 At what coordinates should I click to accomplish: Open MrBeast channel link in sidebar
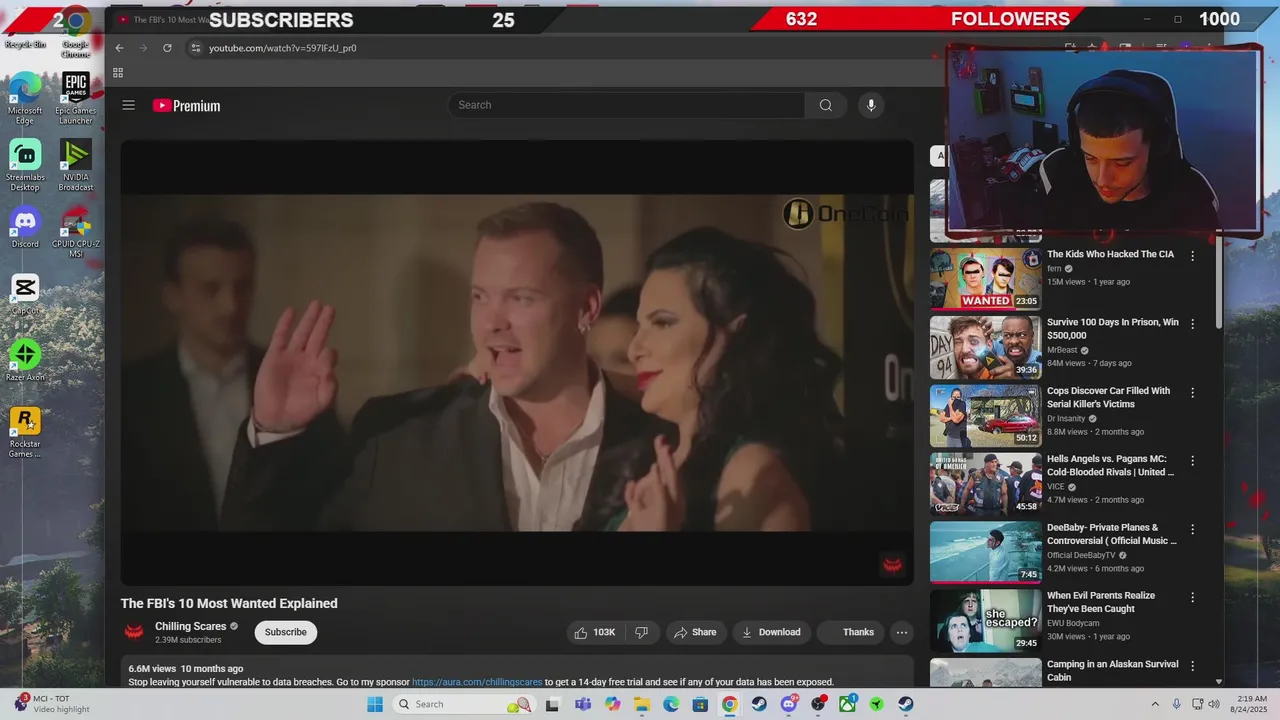[1062, 350]
